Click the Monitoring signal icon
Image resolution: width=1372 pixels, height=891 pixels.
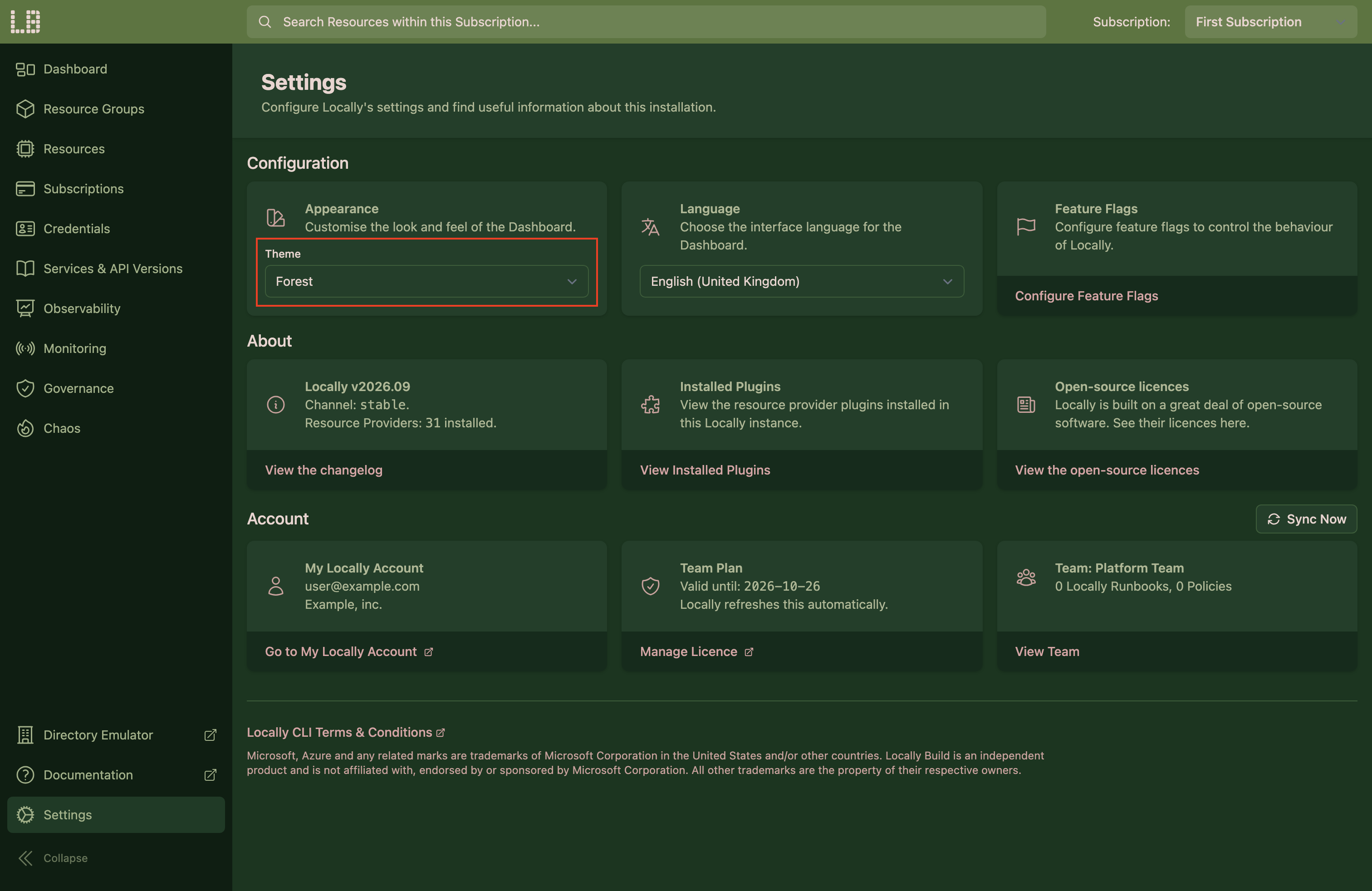25,348
